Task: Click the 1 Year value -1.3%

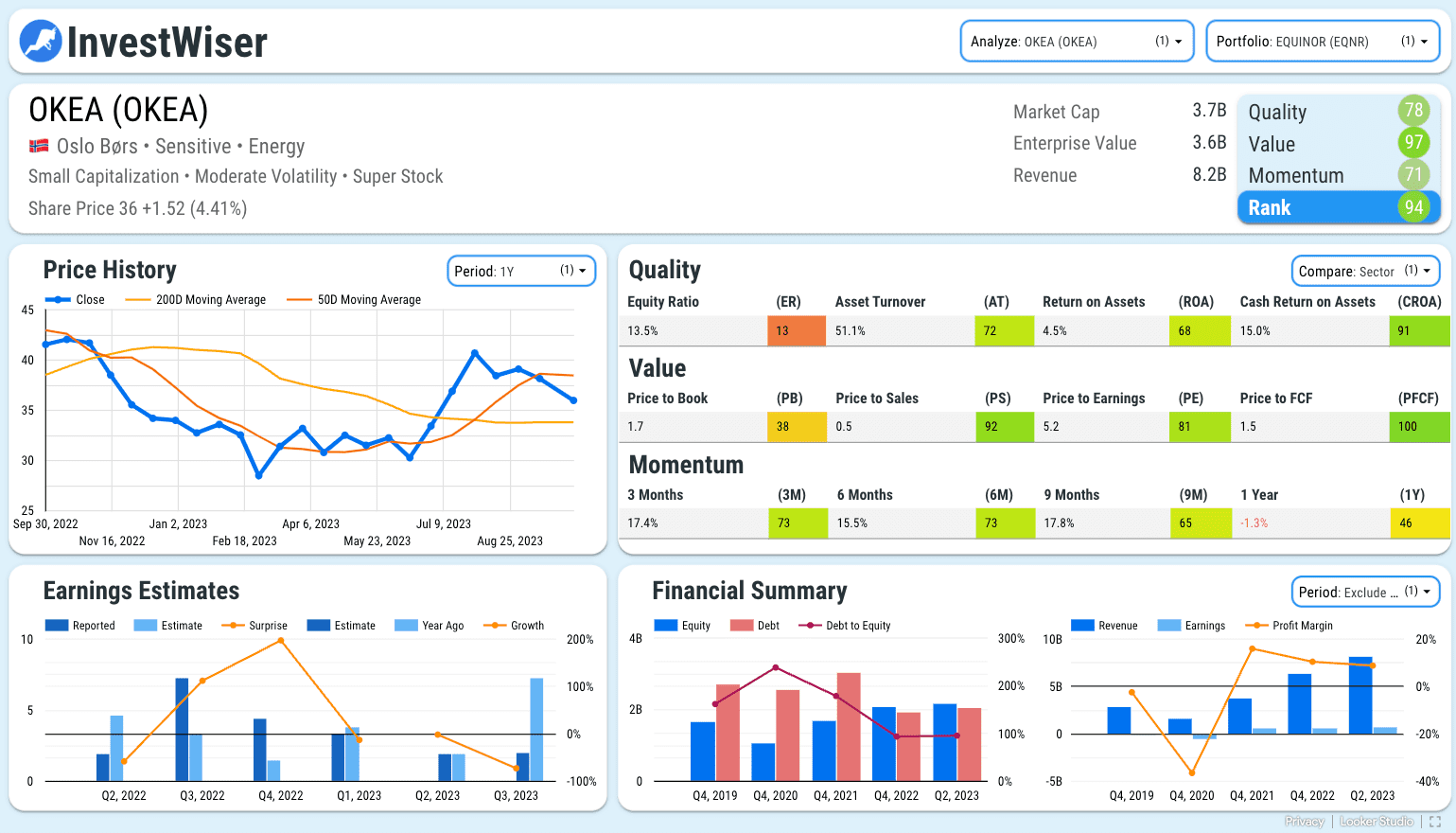Action: point(1254,523)
